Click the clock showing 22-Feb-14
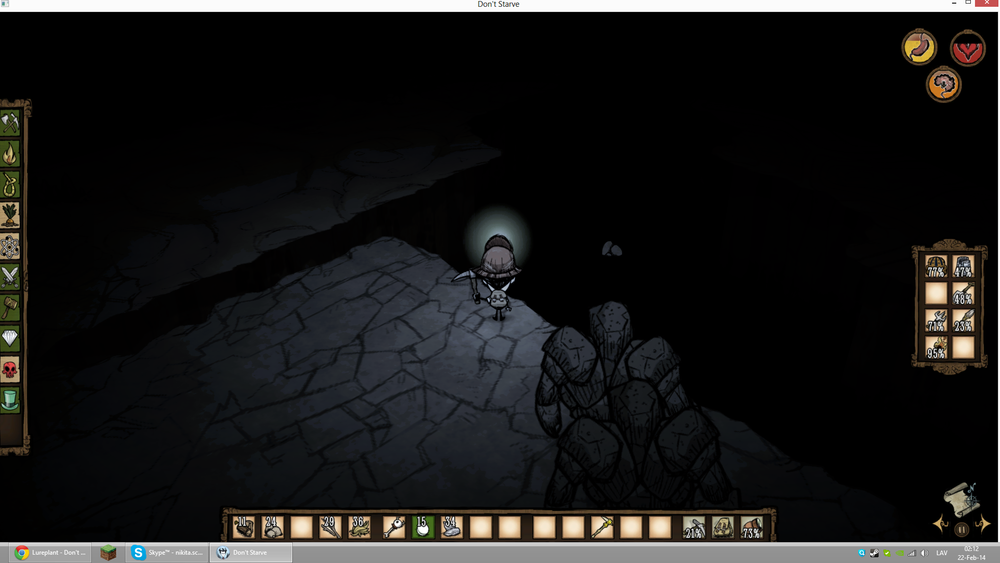 [971, 553]
